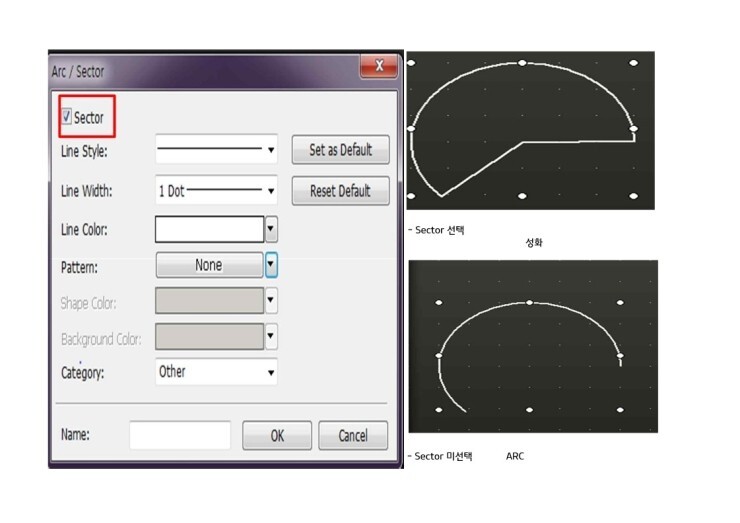The height and width of the screenshot is (523, 740).
Task: Open the Category dropdown showing Other
Action: pos(216,372)
